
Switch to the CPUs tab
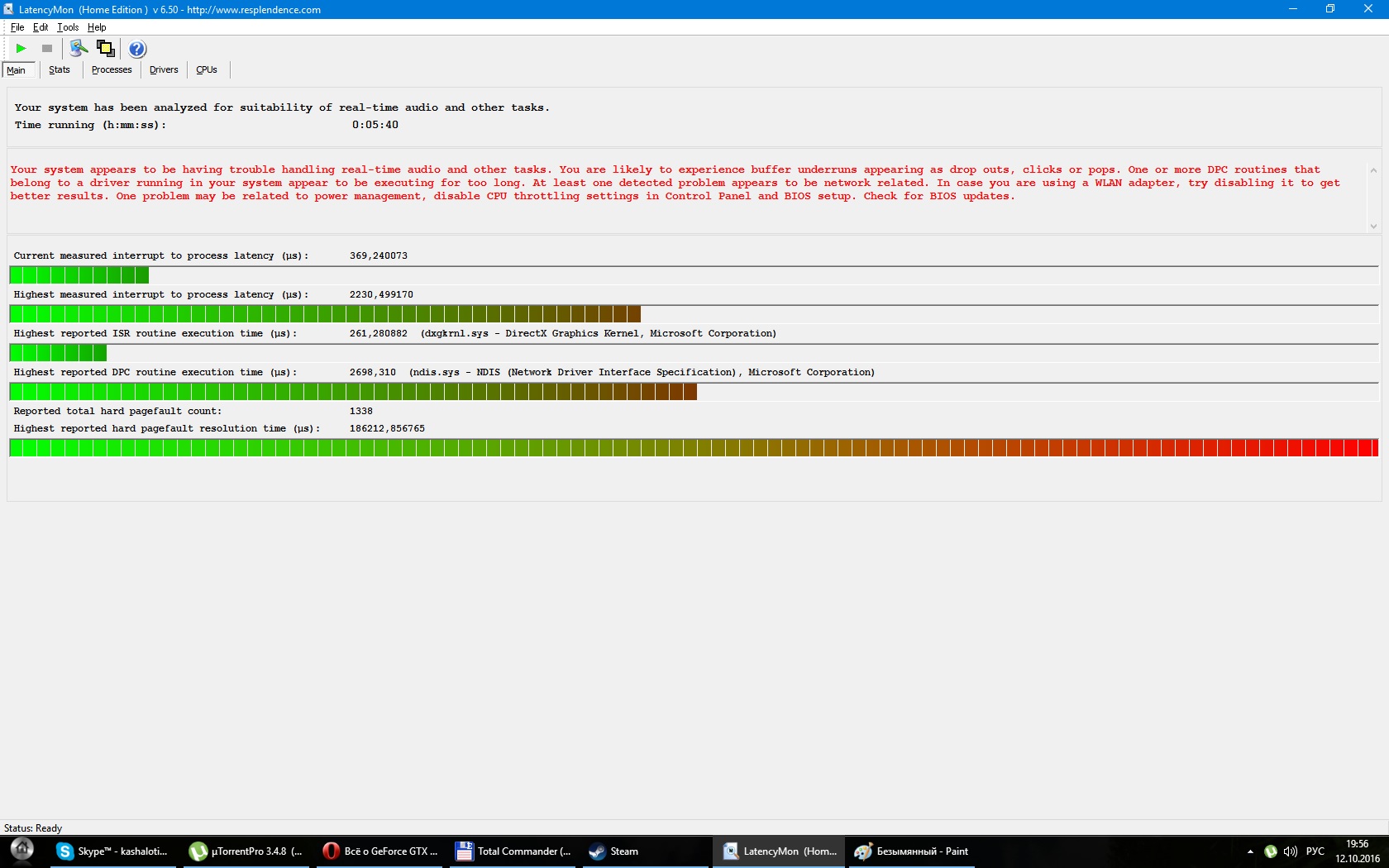[x=207, y=70]
